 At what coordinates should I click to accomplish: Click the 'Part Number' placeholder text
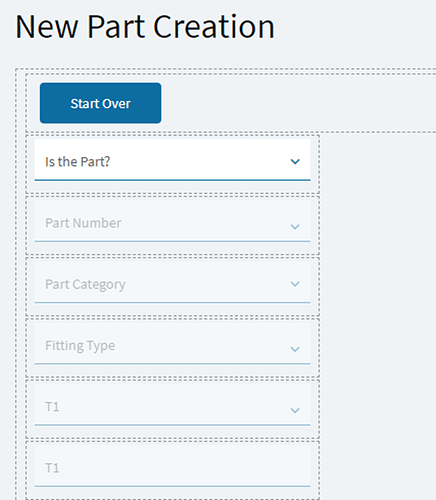pyautogui.click(x=83, y=223)
